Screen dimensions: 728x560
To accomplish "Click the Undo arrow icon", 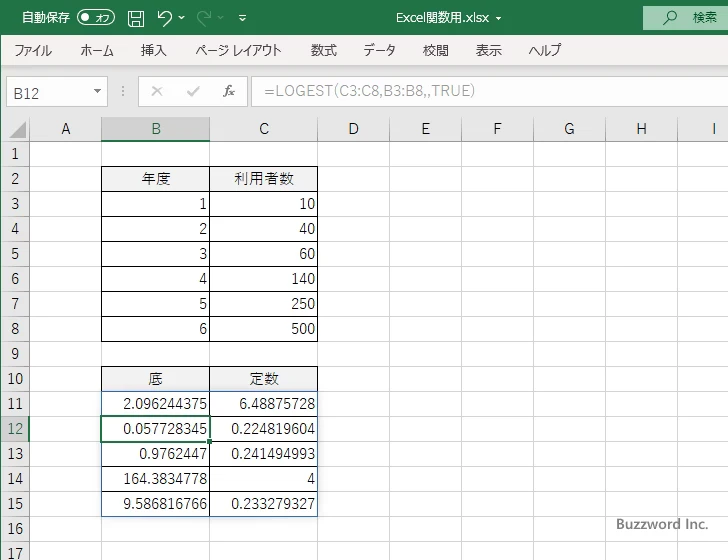I will coord(164,18).
